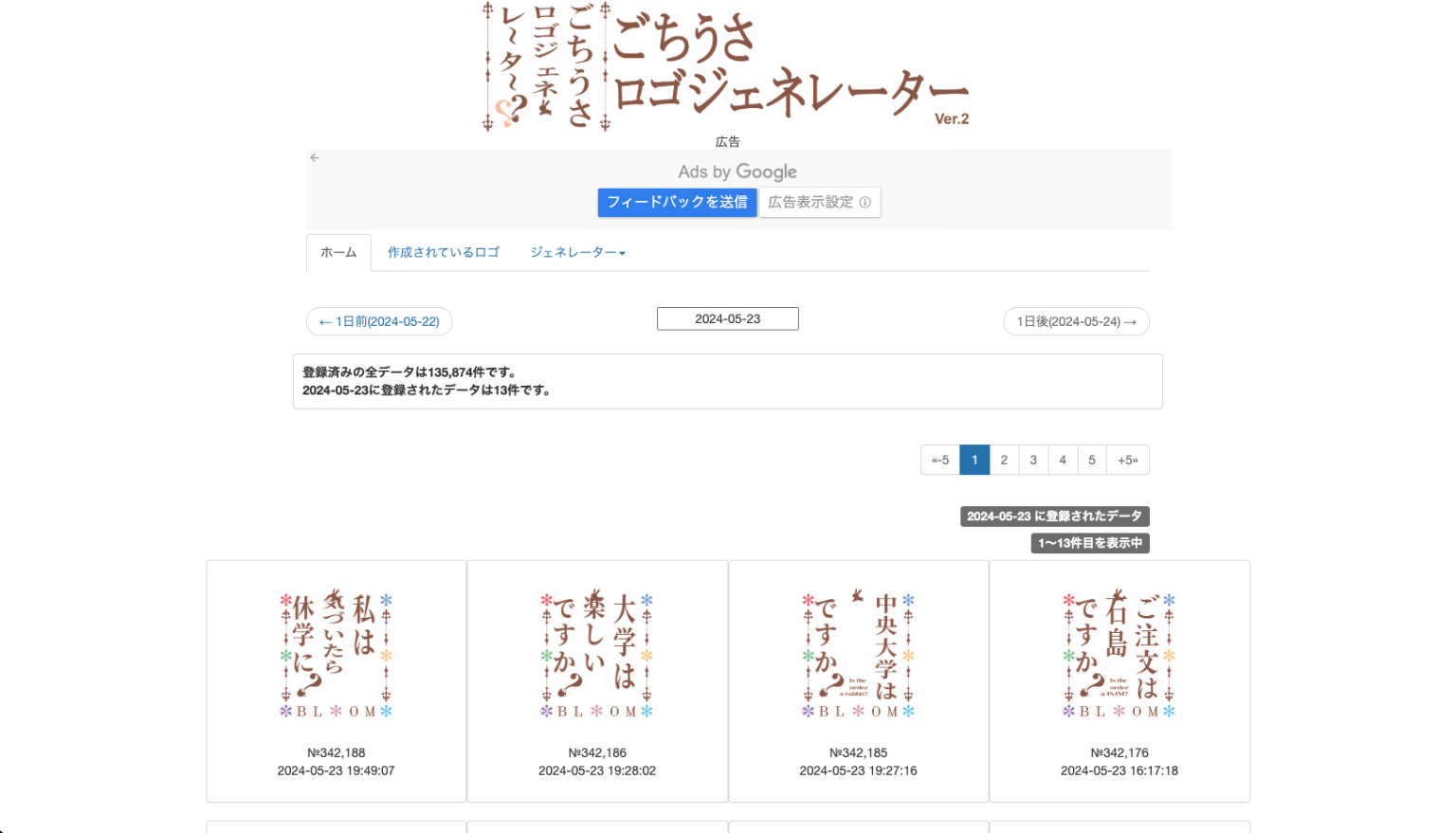Expand the ジェネレーター dropdown menu
1456x833 pixels.
click(577, 253)
